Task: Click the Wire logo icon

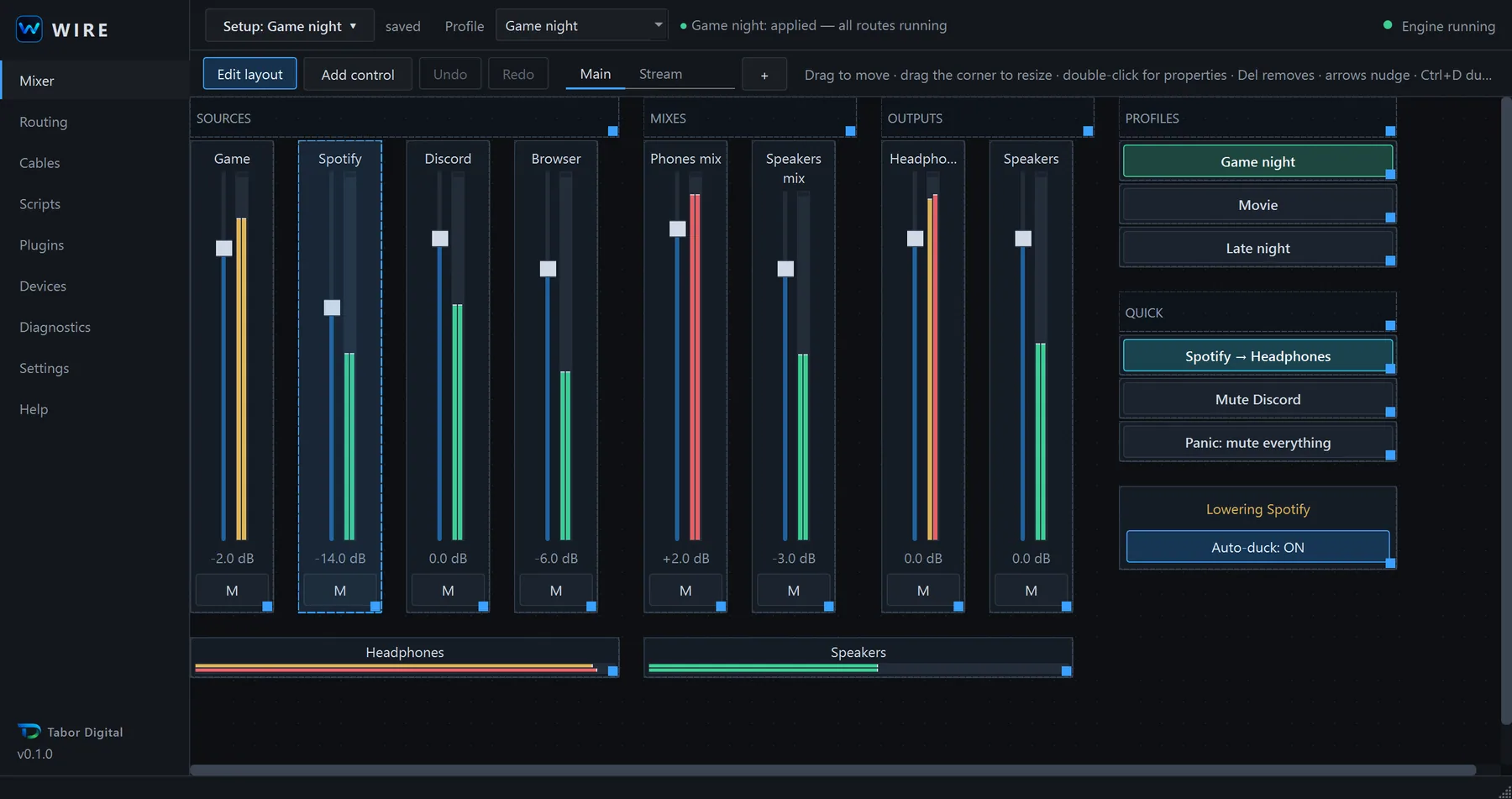Action: 29,29
